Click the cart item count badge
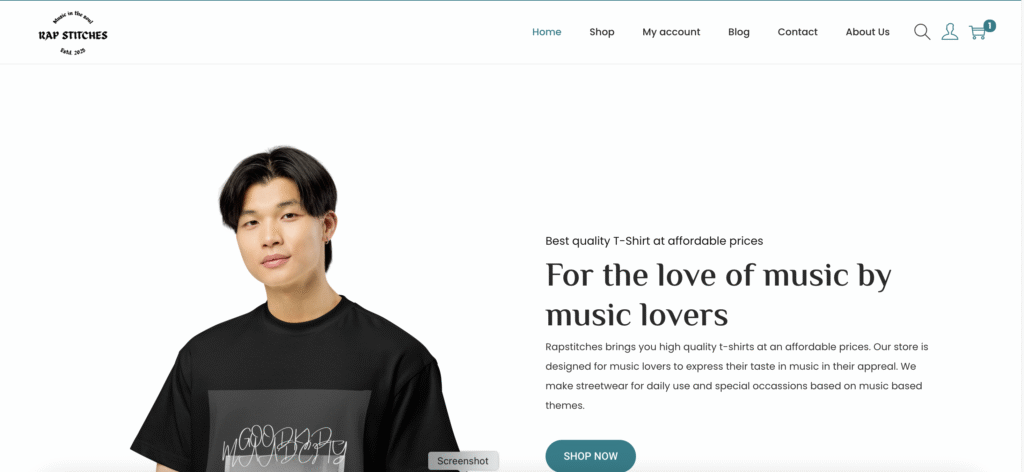Viewport: 1024px width, 472px height. [x=989, y=26]
